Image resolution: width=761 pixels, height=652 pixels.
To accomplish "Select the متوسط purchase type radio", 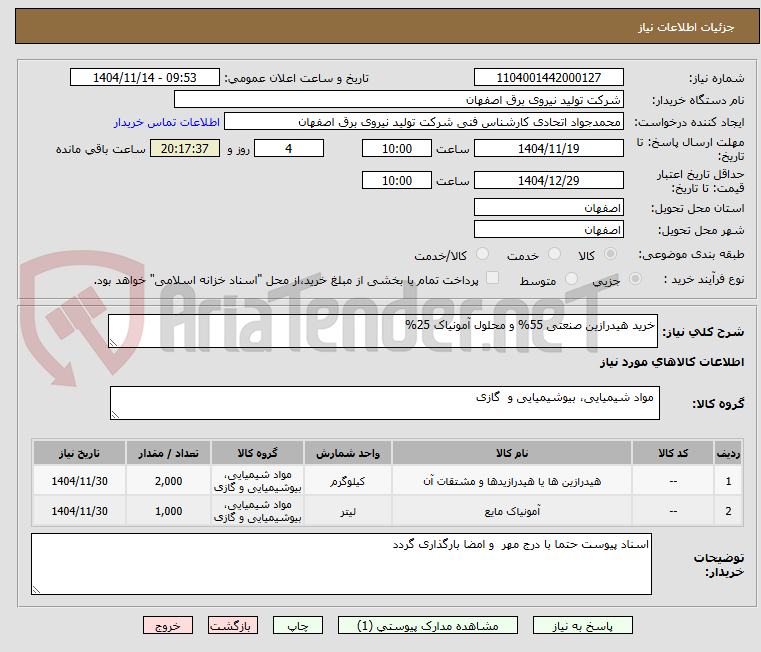I will pos(571,279).
